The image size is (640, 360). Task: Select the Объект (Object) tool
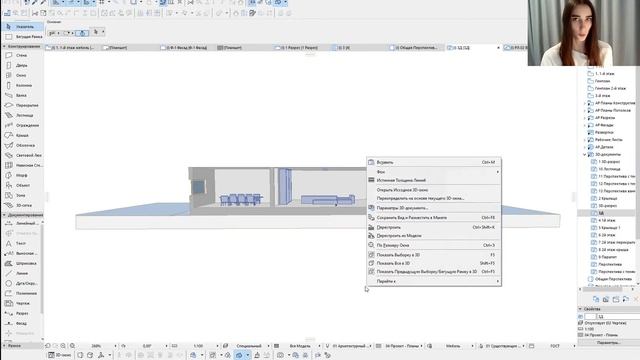click(x=22, y=185)
